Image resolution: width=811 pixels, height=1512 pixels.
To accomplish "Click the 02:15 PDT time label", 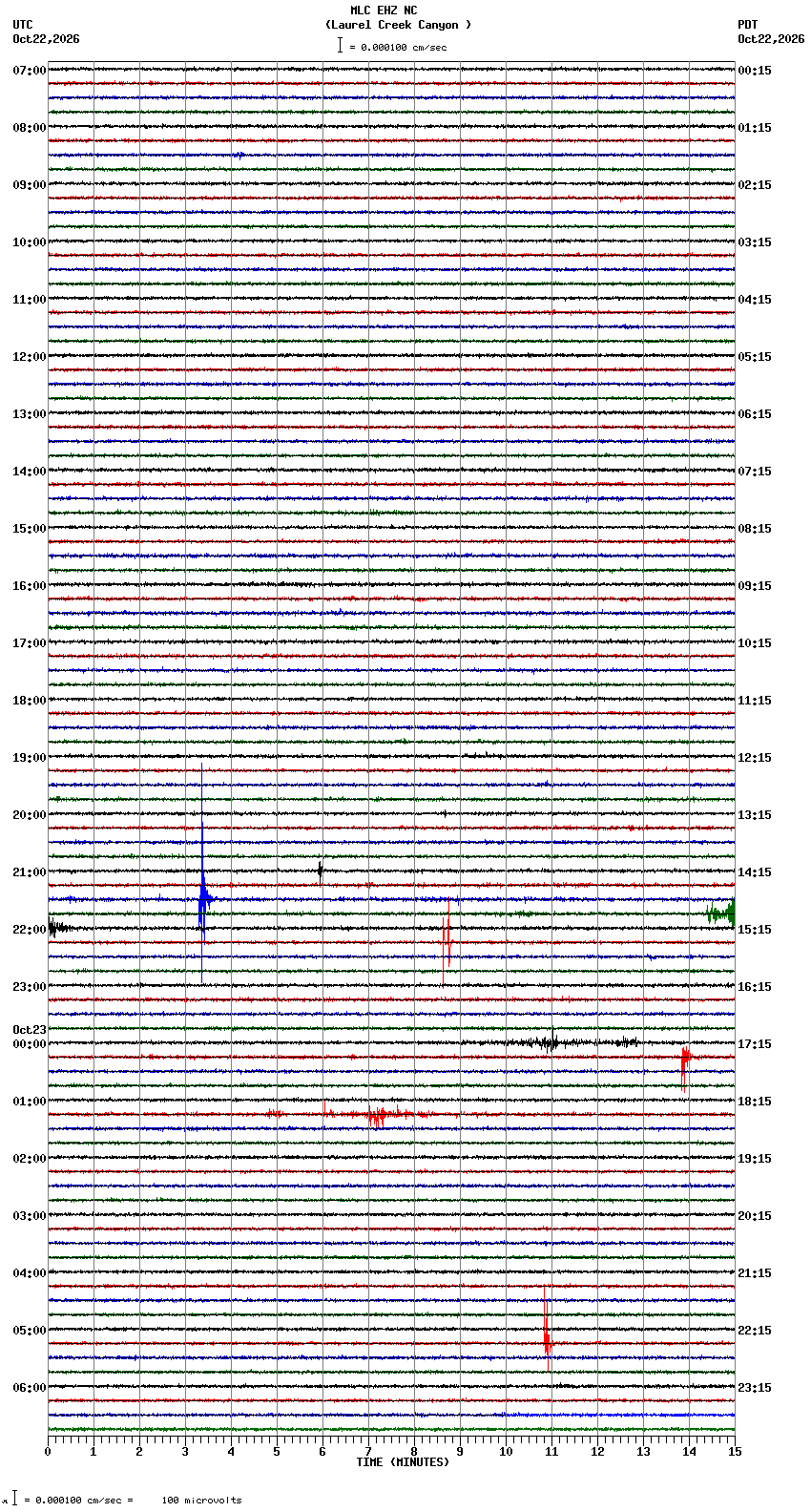I will 755,185.
